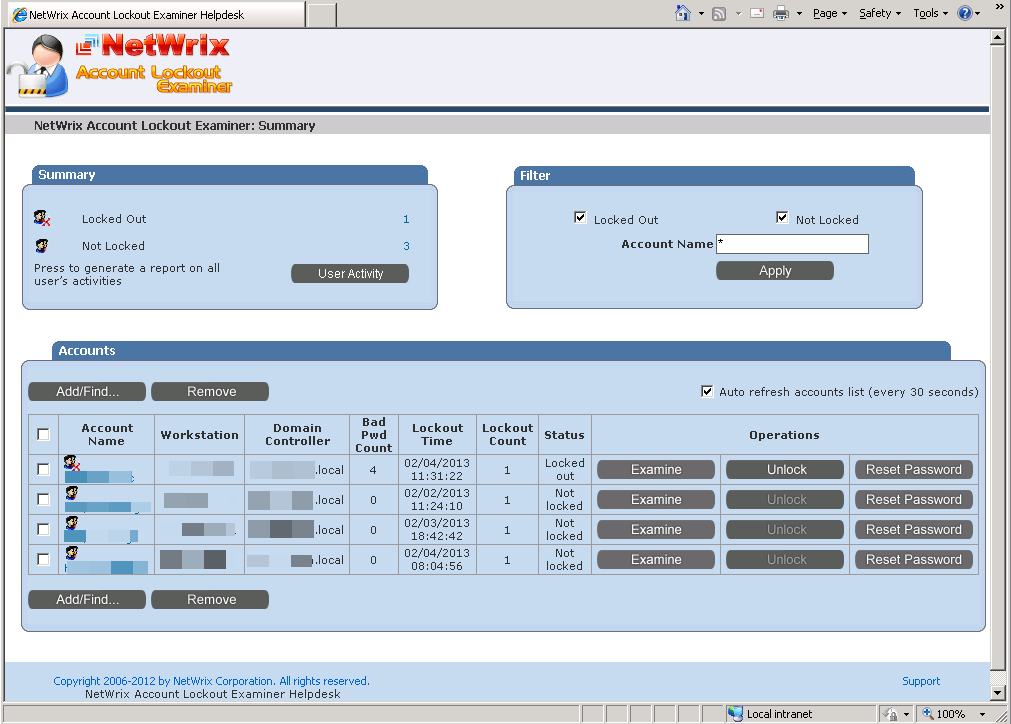The width and height of the screenshot is (1011, 724).
Task: Open the Page dropdown menu
Action: click(x=830, y=13)
